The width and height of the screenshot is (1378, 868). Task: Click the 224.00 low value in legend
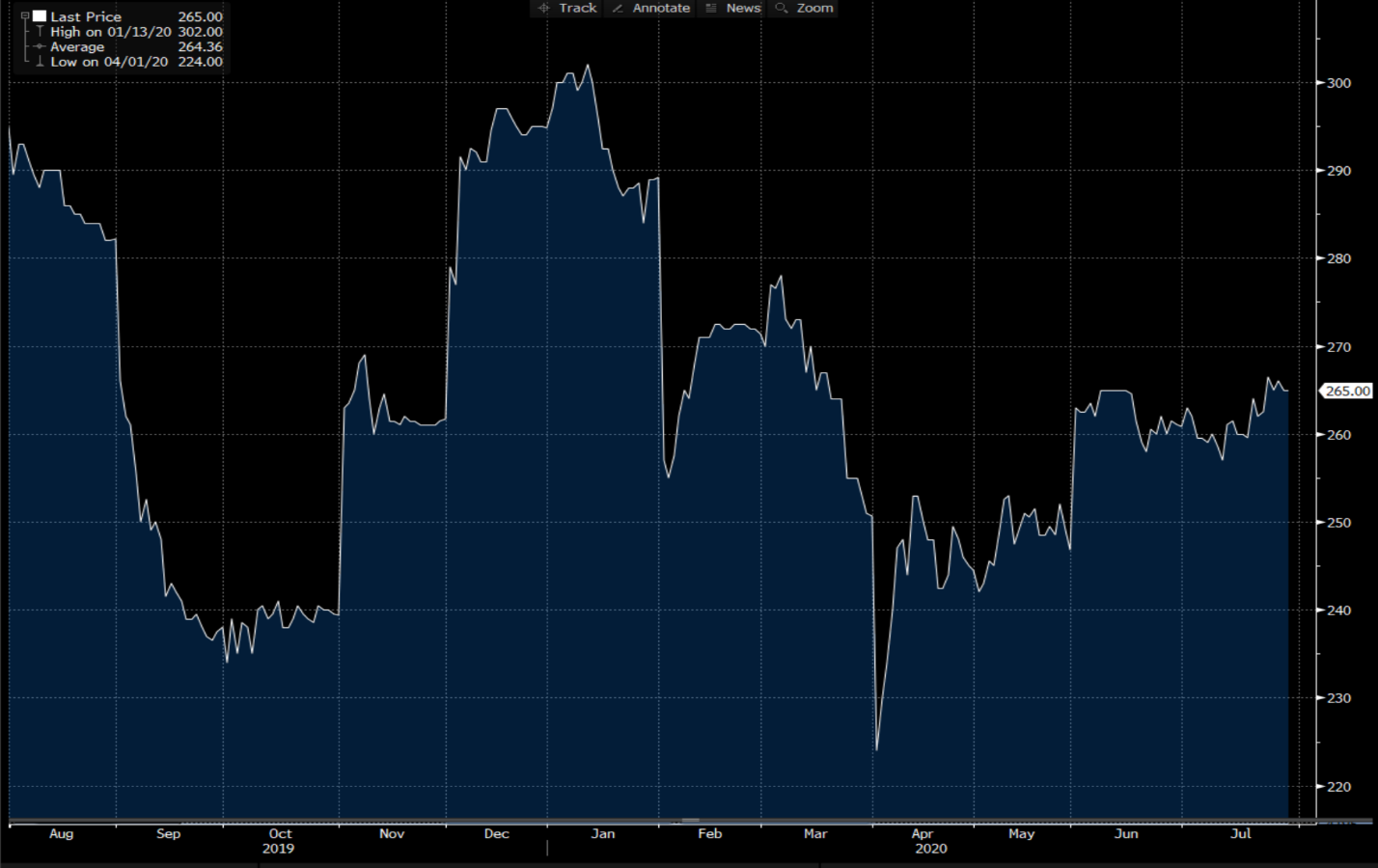(x=200, y=62)
